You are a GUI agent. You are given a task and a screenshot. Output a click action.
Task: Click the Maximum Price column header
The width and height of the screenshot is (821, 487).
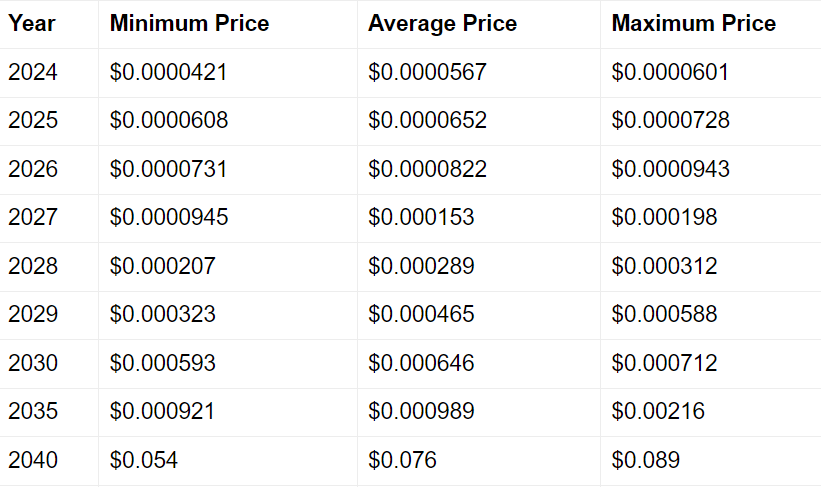pos(693,24)
